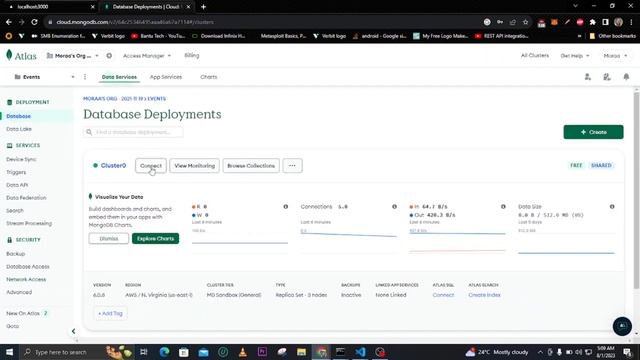
Task: Click Atlas SQL Connect link
Action: pyautogui.click(x=443, y=295)
